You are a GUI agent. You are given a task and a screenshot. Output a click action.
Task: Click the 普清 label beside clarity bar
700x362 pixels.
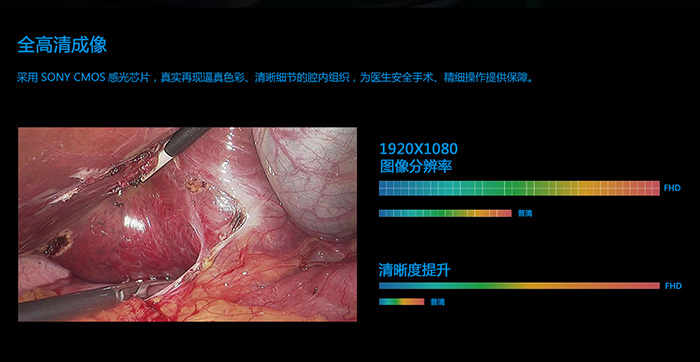[438, 302]
